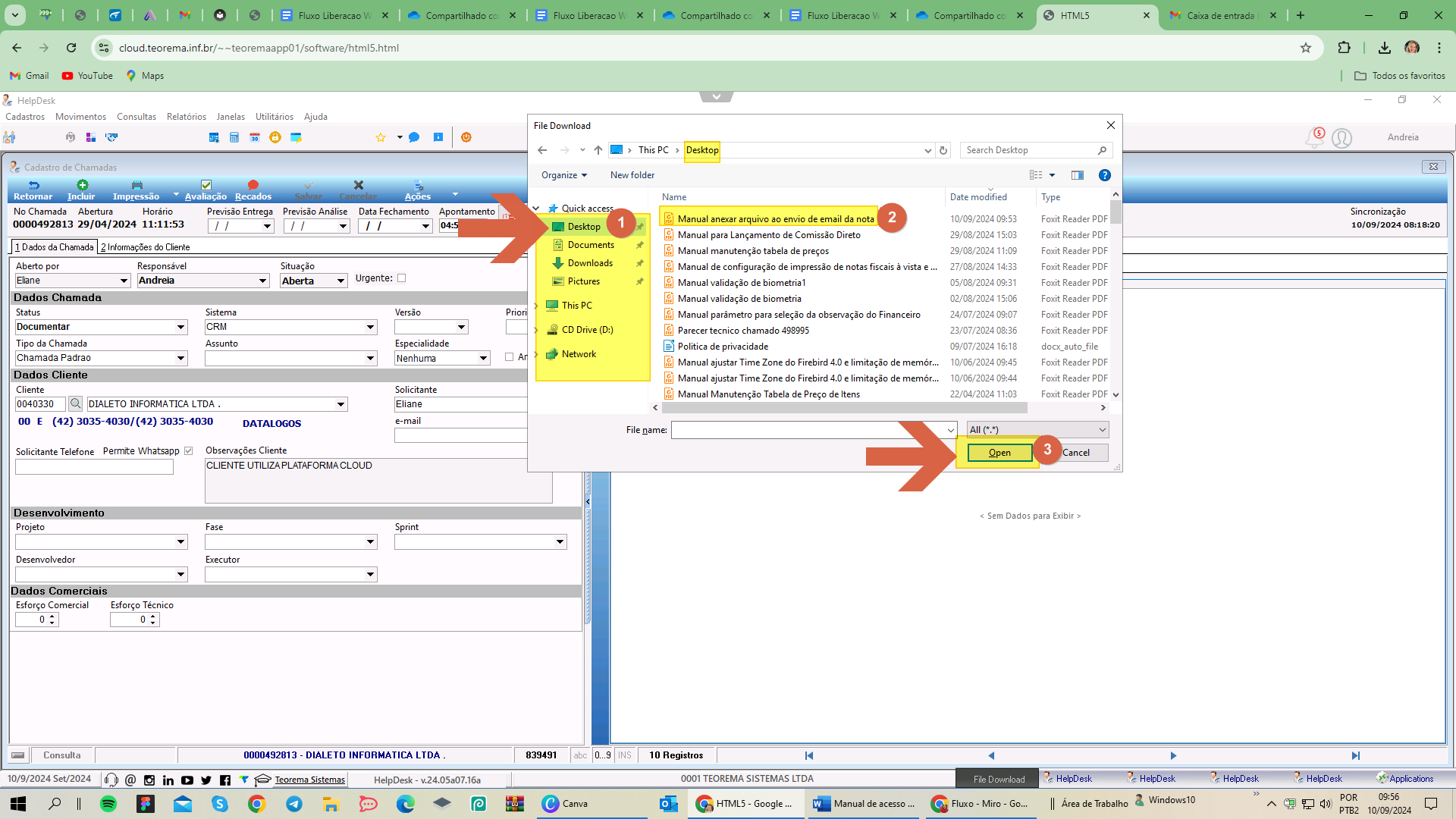Image resolution: width=1456 pixels, height=819 pixels.
Task: Switch to 2 Informações do Cliente tab
Action: (x=146, y=247)
